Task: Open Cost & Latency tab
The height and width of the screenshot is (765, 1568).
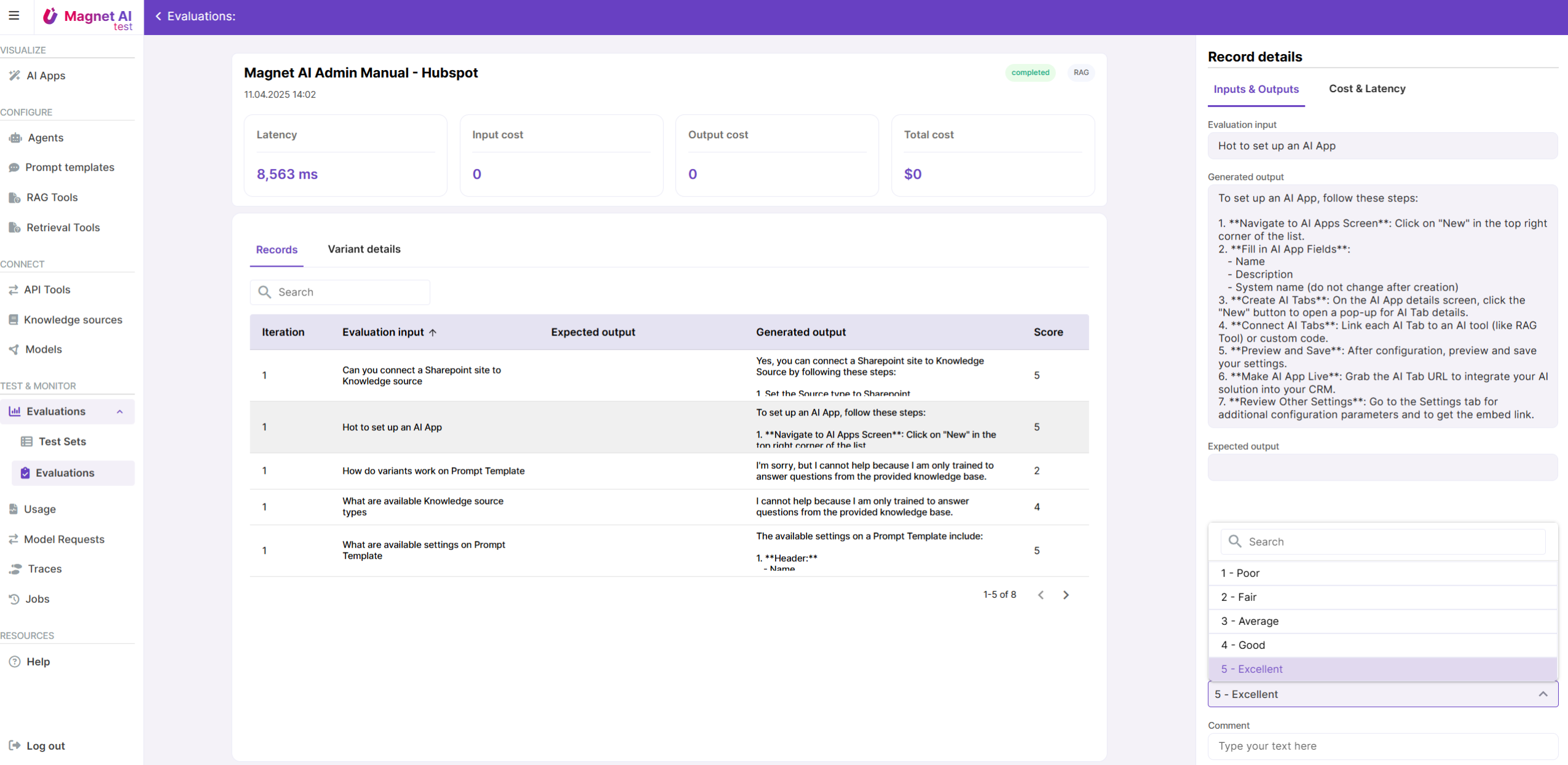Action: (1366, 89)
